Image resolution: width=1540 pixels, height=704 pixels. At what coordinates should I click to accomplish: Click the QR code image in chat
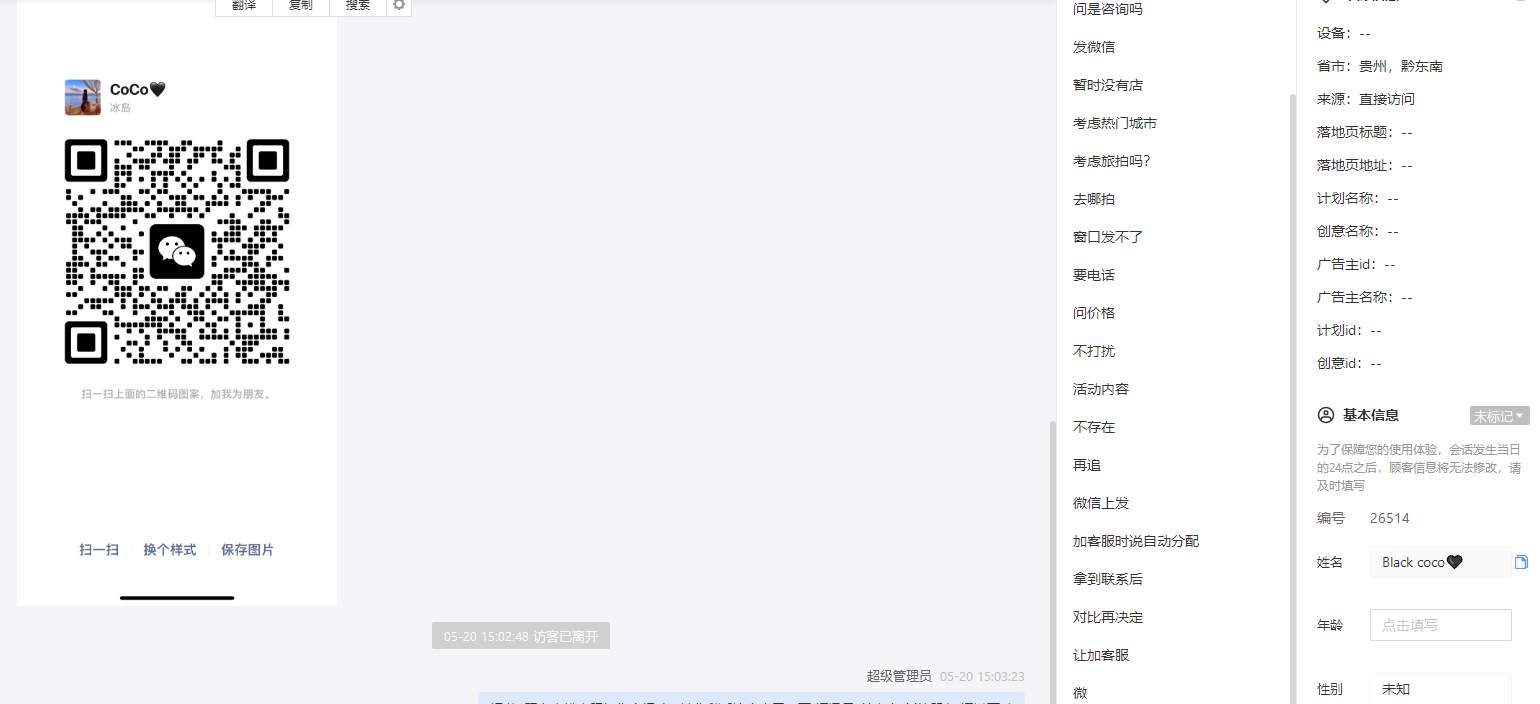click(x=177, y=251)
